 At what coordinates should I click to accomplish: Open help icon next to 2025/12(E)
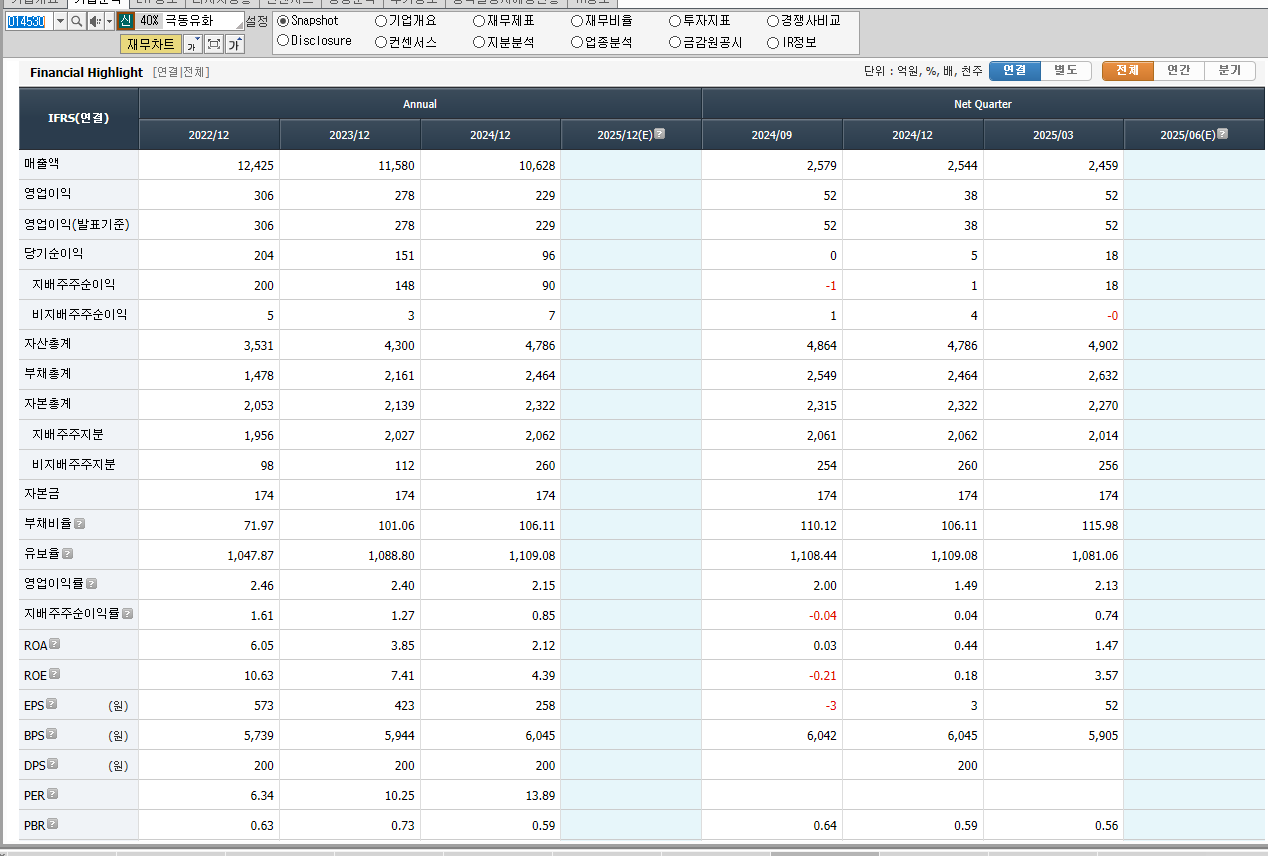tap(659, 134)
